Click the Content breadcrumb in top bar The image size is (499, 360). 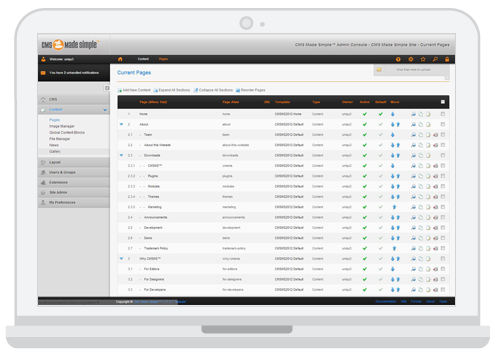coord(143,59)
